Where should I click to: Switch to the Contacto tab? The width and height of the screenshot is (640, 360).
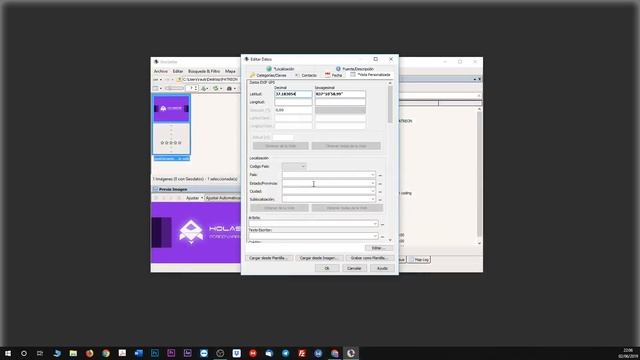click(306, 76)
